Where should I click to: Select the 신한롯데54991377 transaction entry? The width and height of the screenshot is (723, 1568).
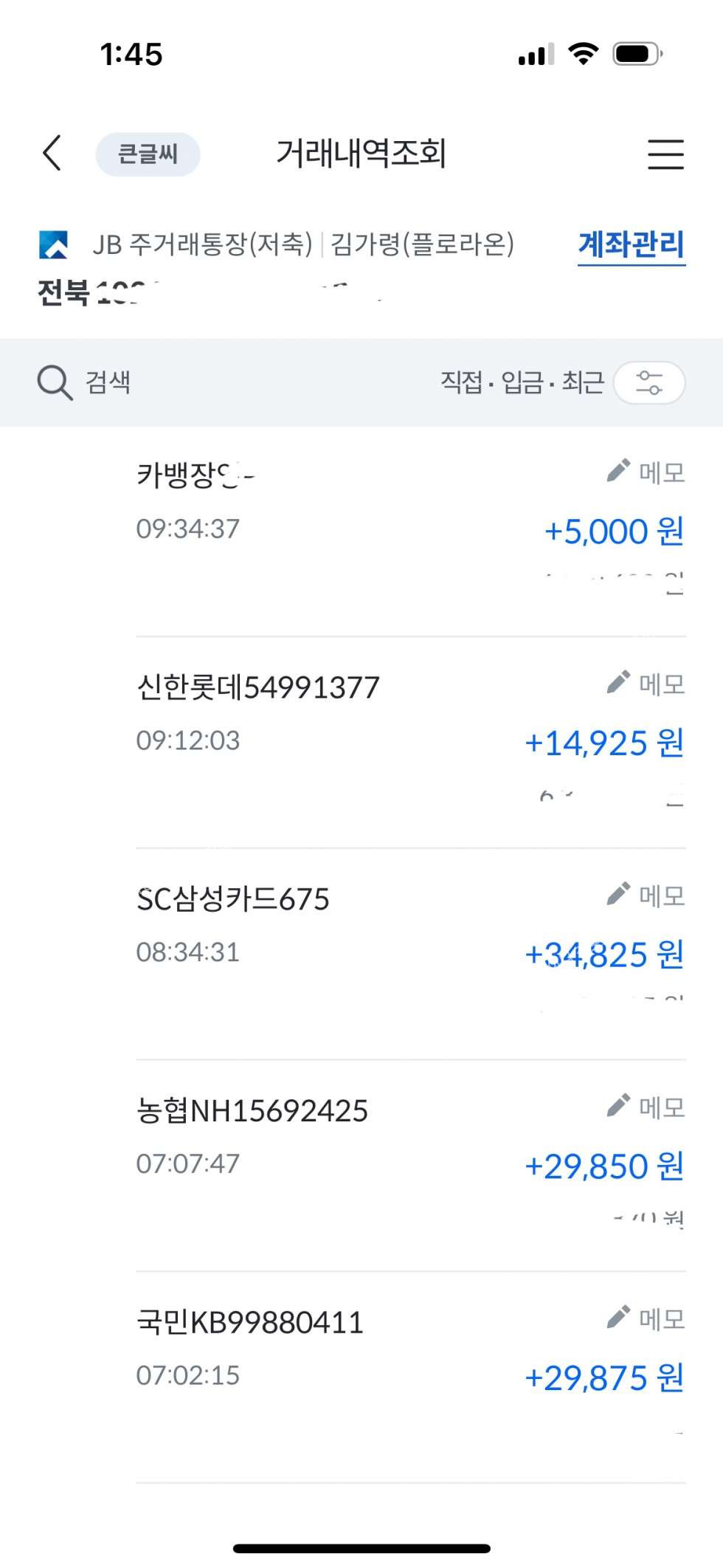click(x=258, y=687)
